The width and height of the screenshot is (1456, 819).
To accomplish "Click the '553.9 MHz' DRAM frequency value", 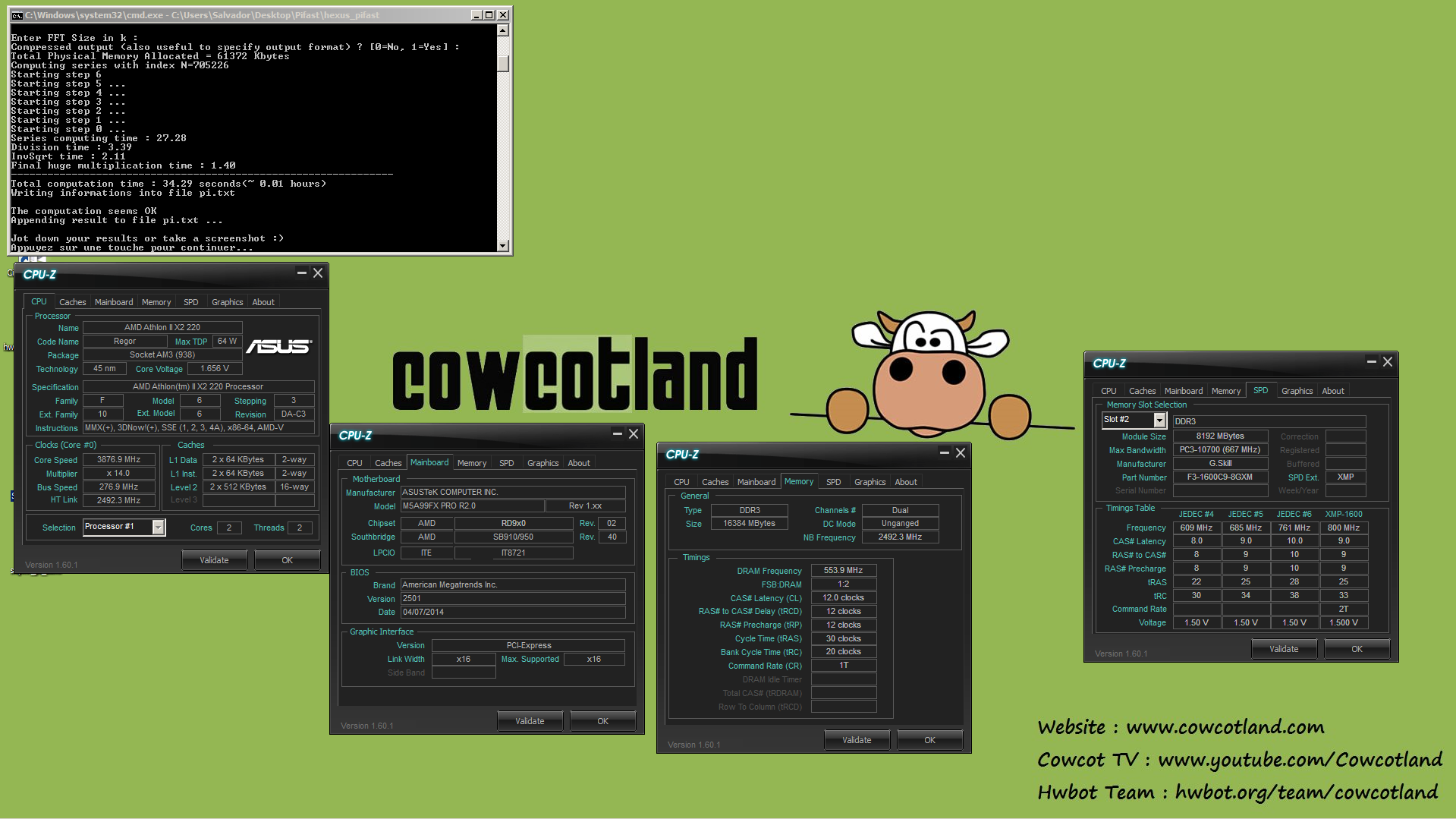I will coord(844,571).
